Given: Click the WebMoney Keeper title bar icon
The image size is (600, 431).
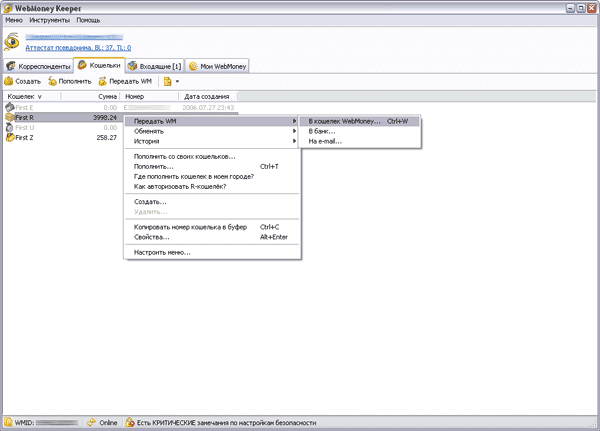Looking at the screenshot, I should [8, 8].
